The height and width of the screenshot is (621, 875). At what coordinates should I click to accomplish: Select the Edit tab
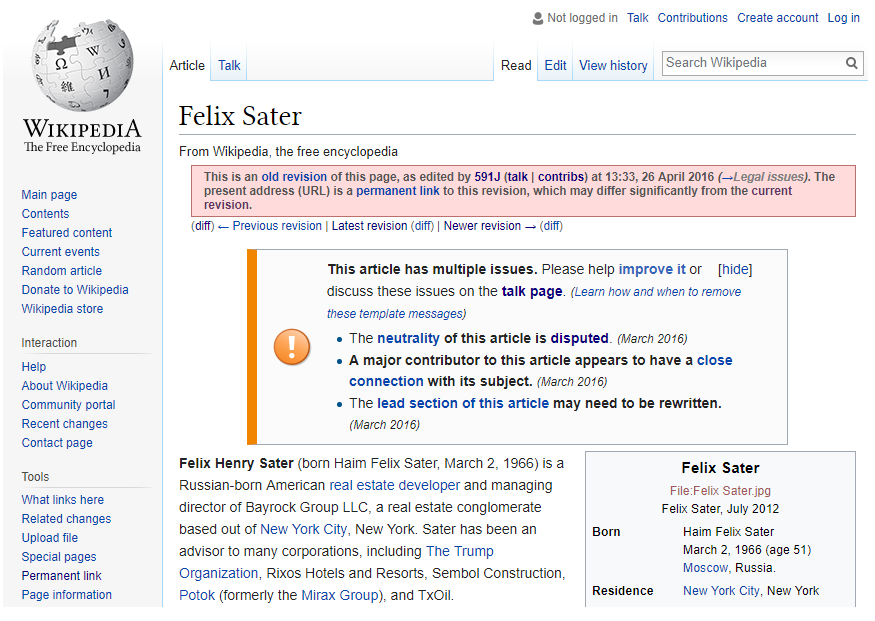555,66
